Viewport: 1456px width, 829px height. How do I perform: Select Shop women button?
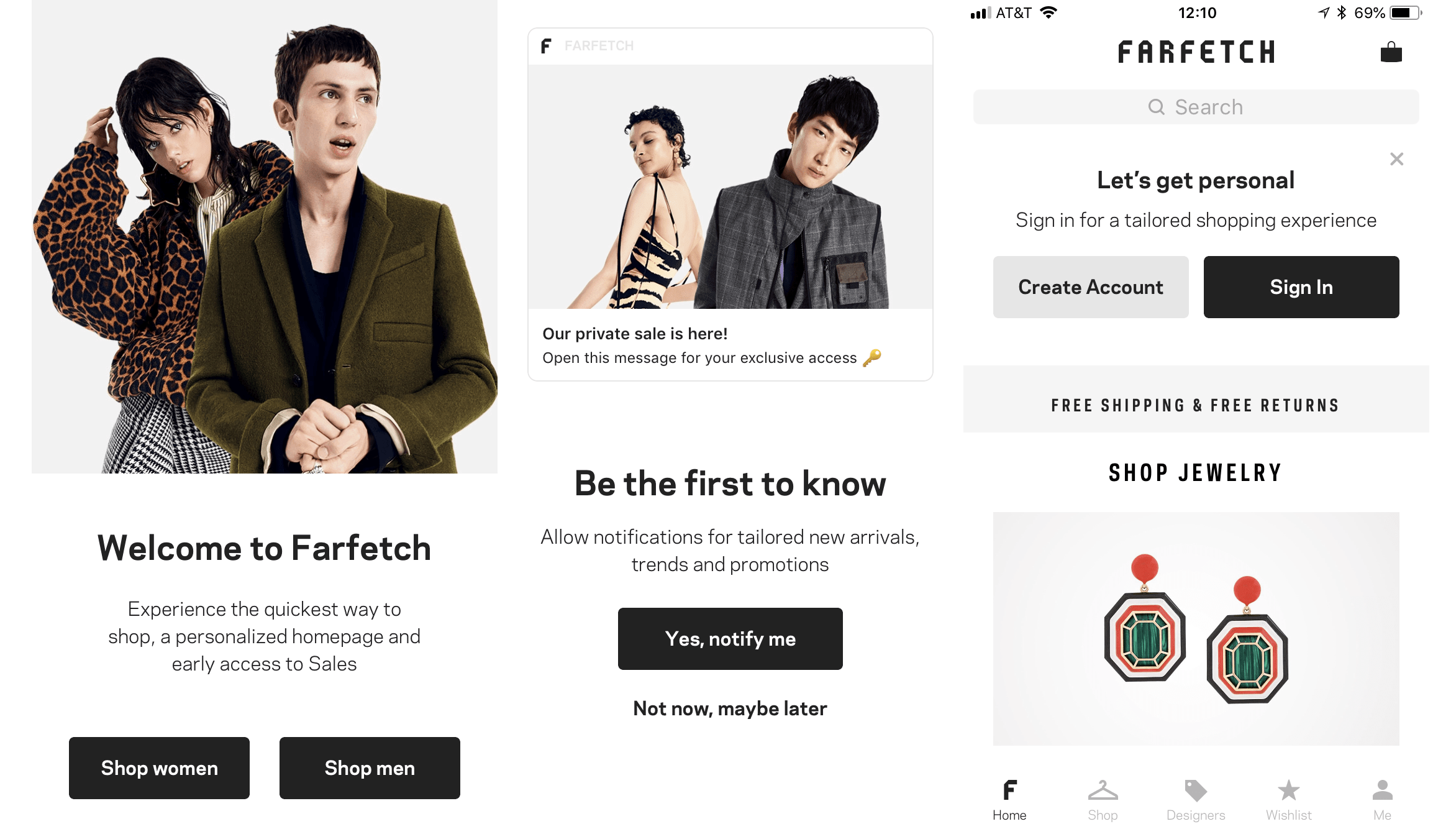(x=159, y=767)
